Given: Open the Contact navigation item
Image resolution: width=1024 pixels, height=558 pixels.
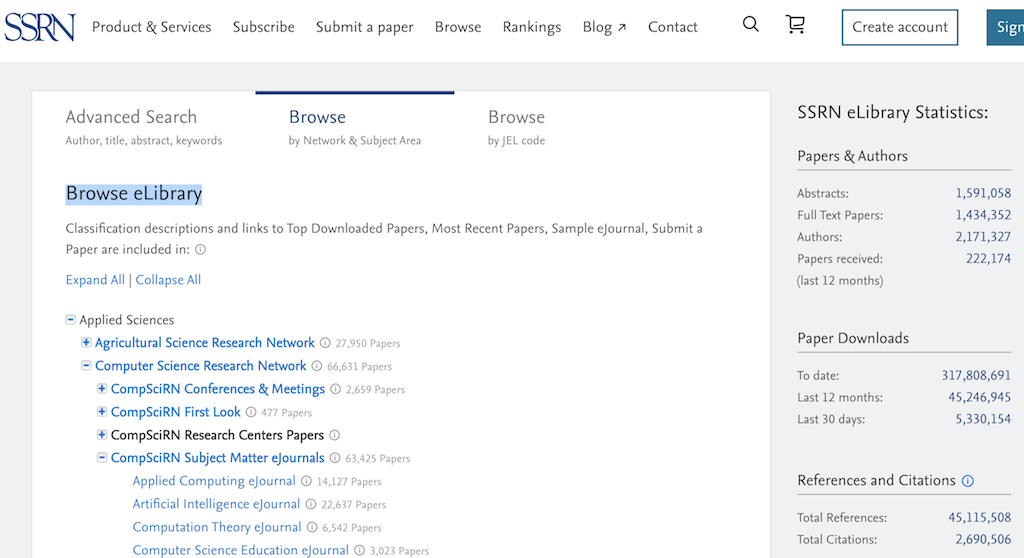Looking at the screenshot, I should click(x=673, y=27).
